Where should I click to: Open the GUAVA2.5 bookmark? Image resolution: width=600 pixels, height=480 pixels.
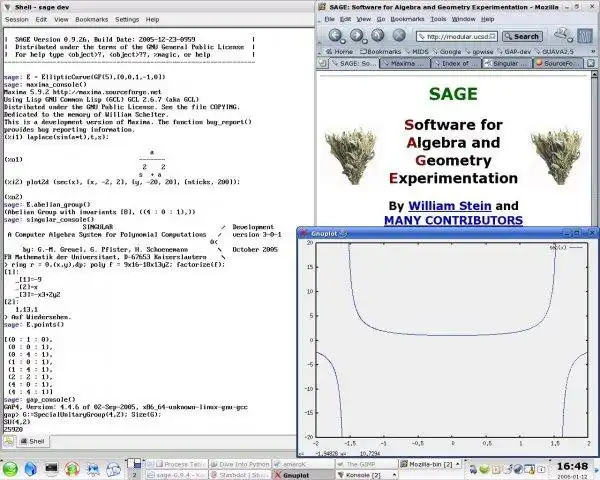pos(554,51)
